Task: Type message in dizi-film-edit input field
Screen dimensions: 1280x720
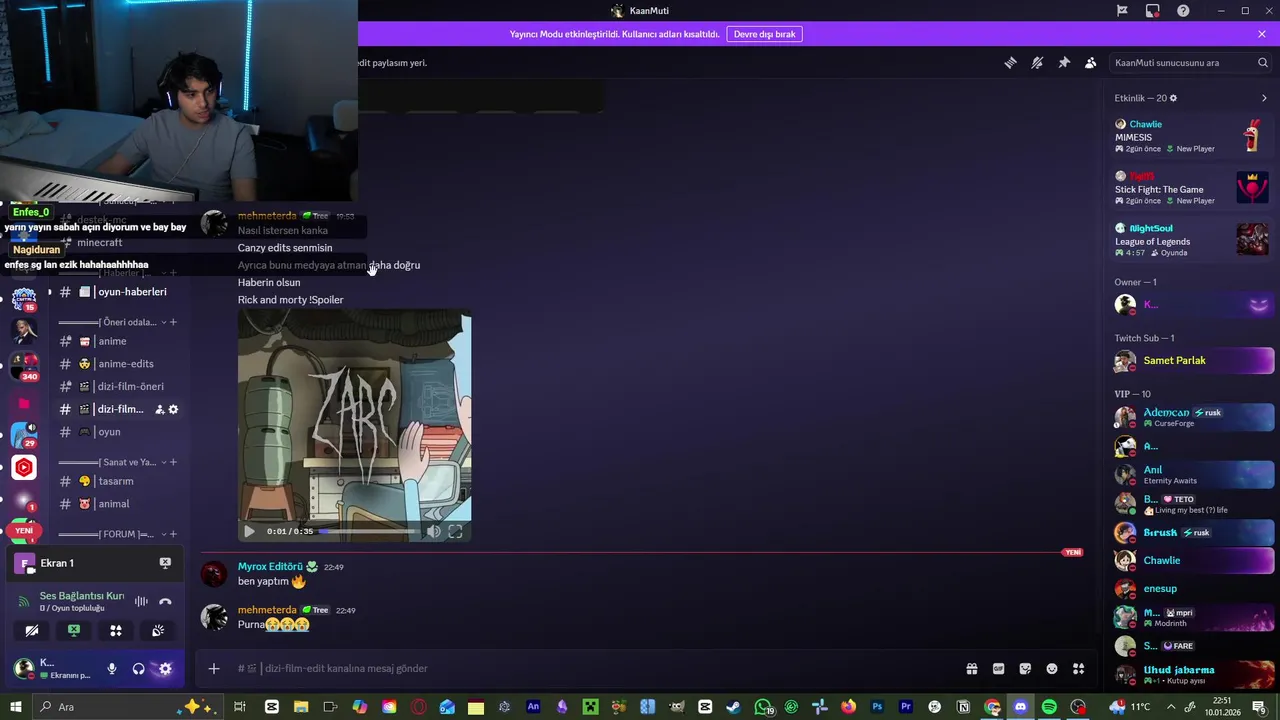Action: click(x=600, y=668)
